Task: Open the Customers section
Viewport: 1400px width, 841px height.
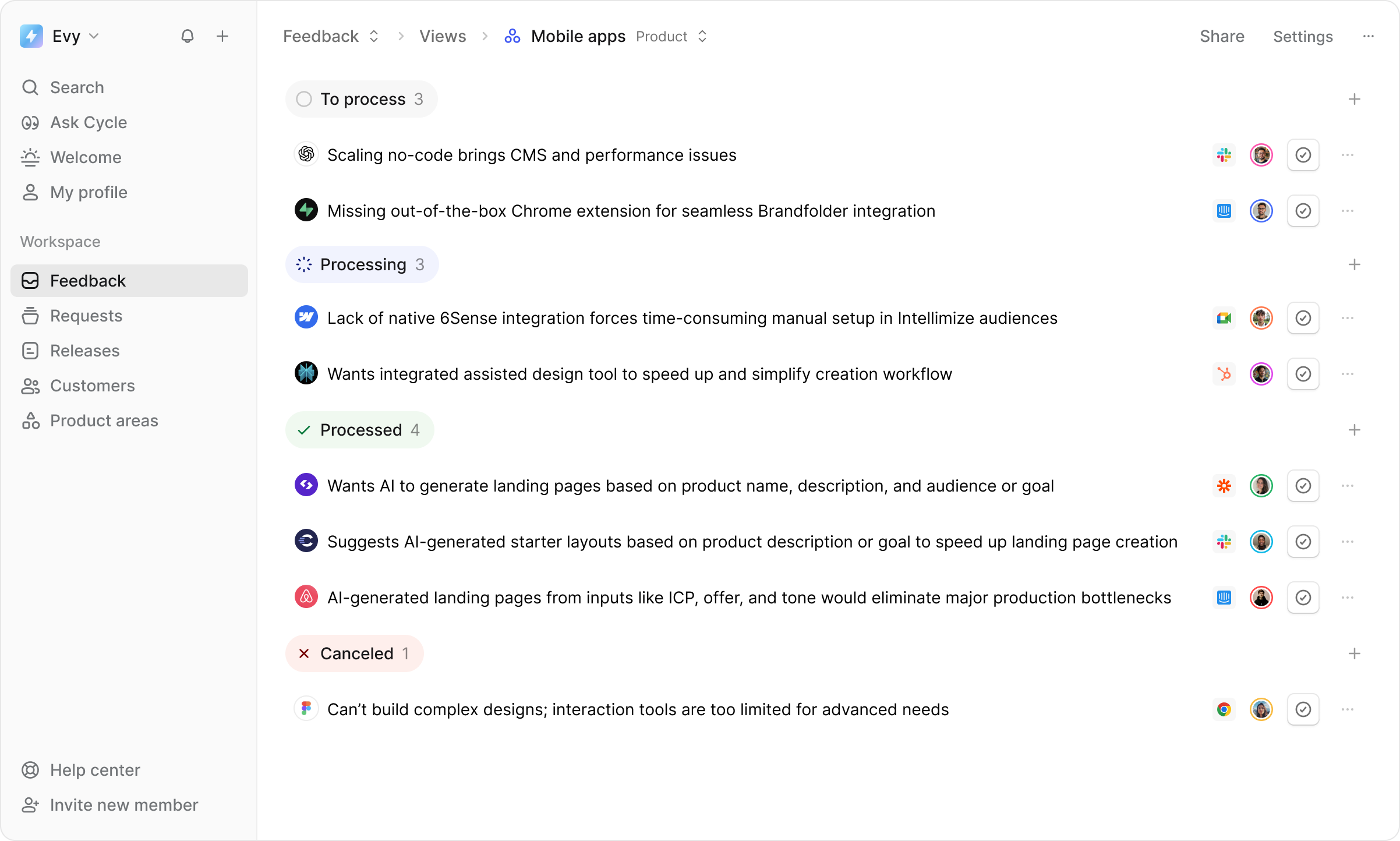Action: (92, 386)
